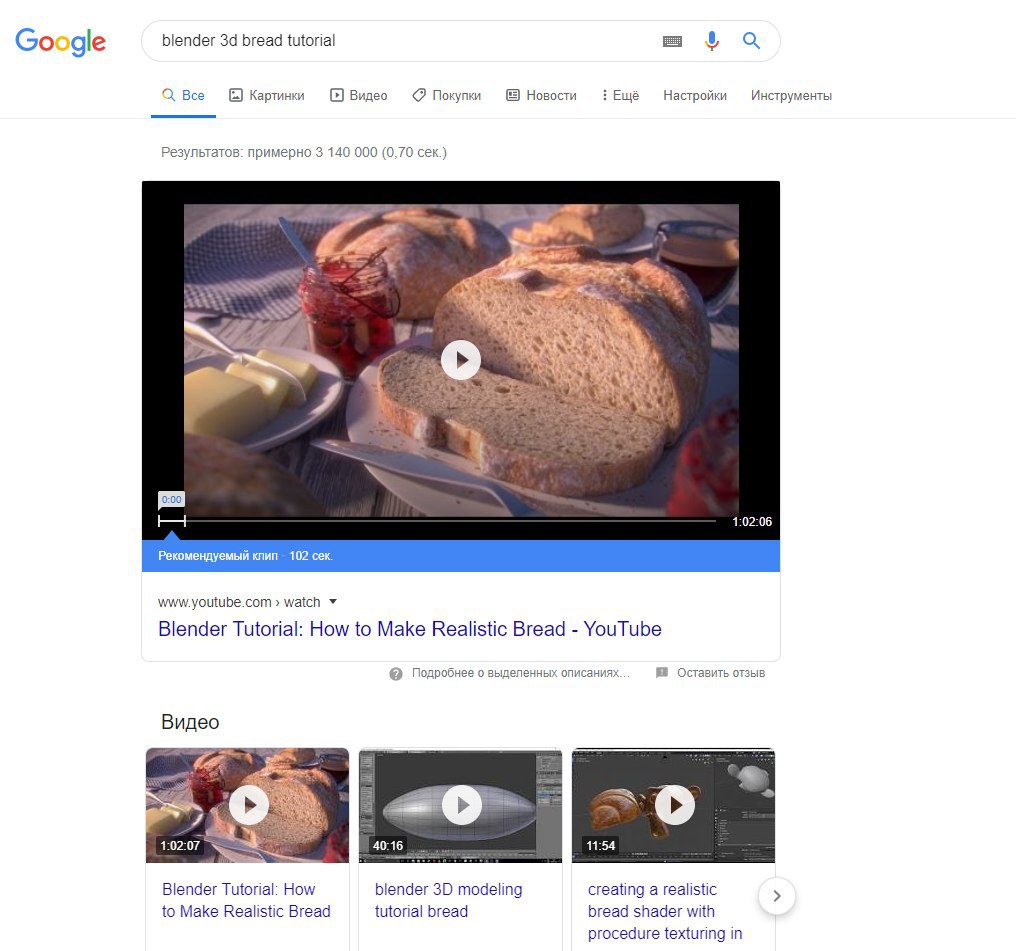Open 'Blender Tutorial: How to Make Realistic Bread' card title
The height and width of the screenshot is (951, 1016).
pos(246,900)
